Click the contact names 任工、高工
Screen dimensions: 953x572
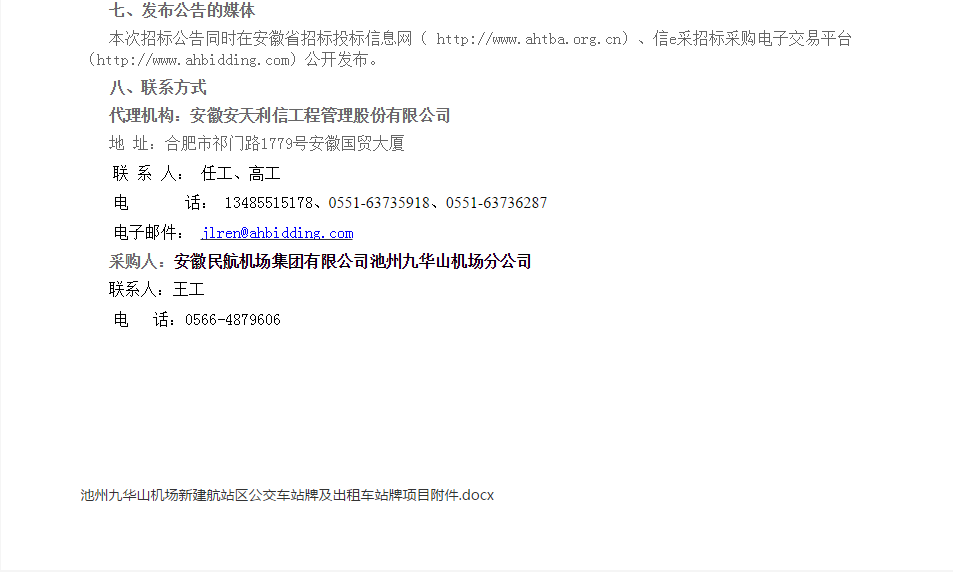point(241,174)
